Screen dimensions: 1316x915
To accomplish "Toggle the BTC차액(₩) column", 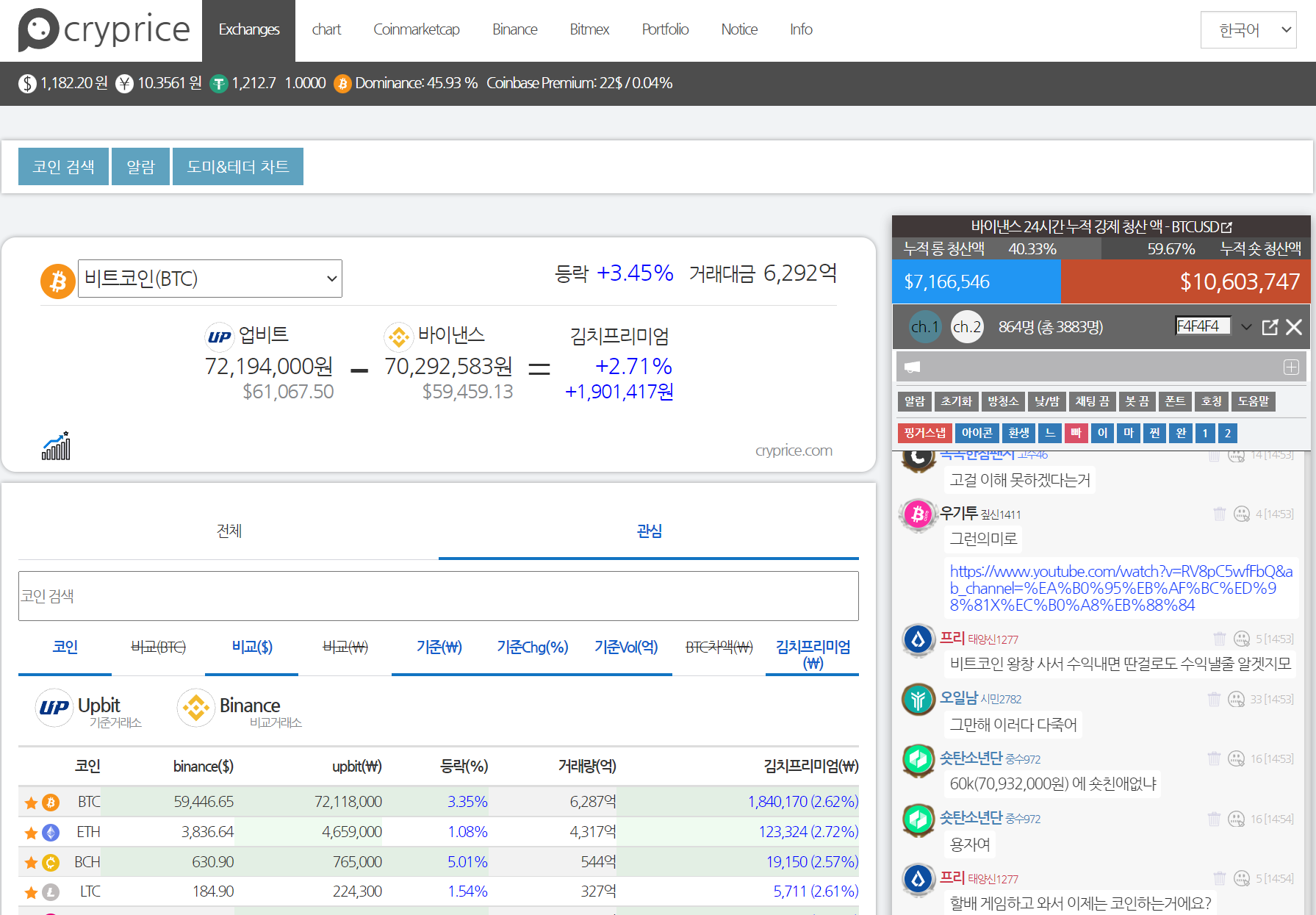I will coord(719,647).
